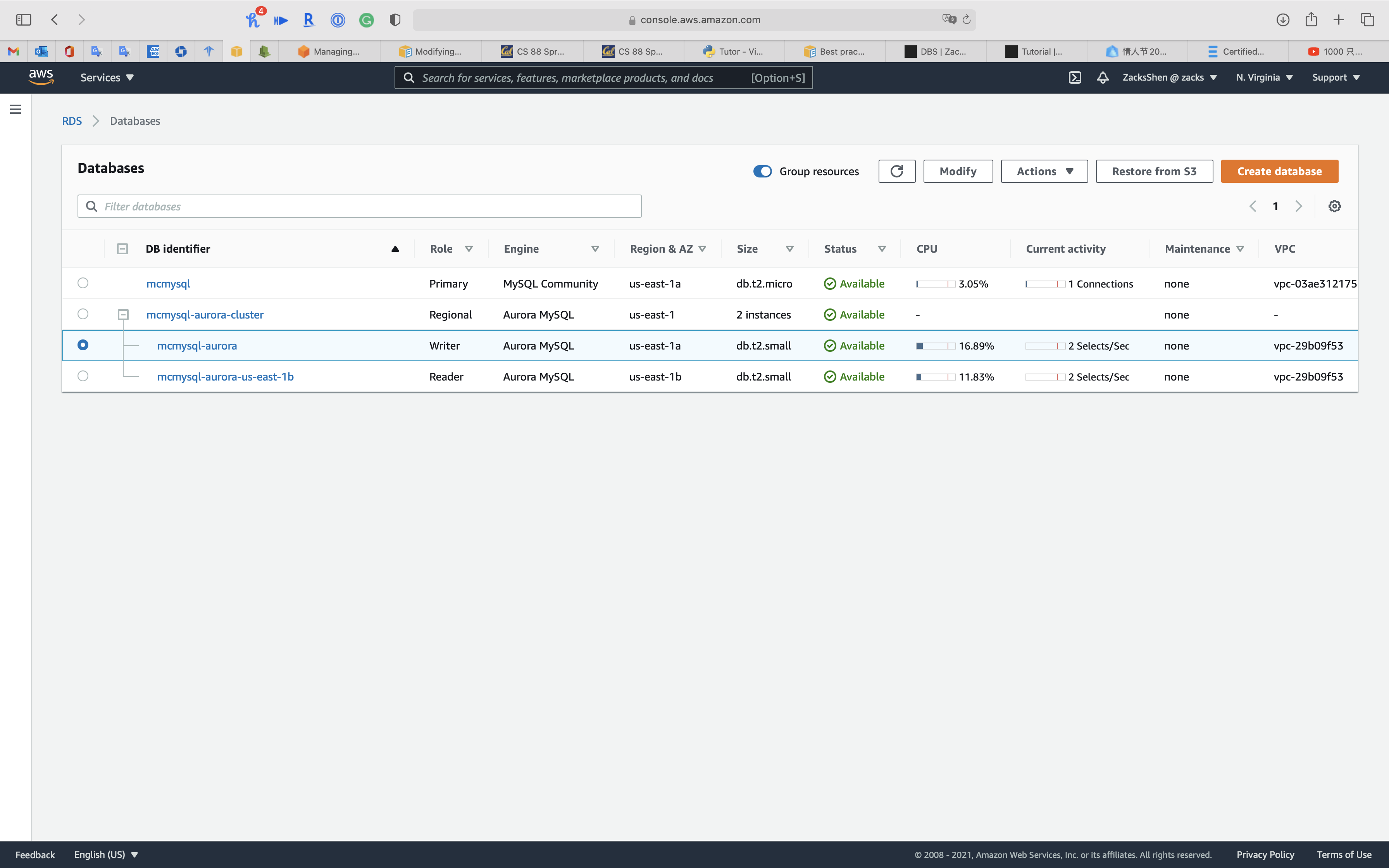Switch to the Tutor browser tab
Viewport: 1389px width, 868px height.
(x=734, y=51)
